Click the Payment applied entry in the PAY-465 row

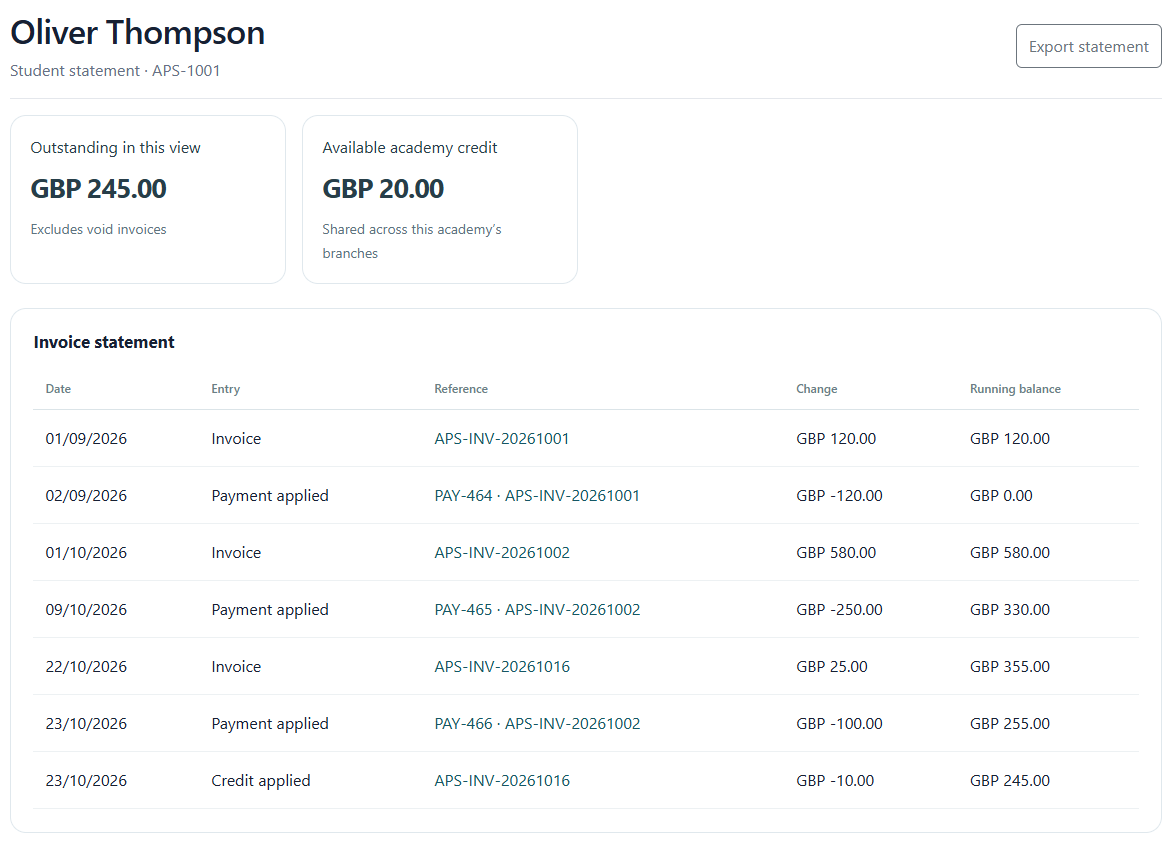[x=270, y=609]
